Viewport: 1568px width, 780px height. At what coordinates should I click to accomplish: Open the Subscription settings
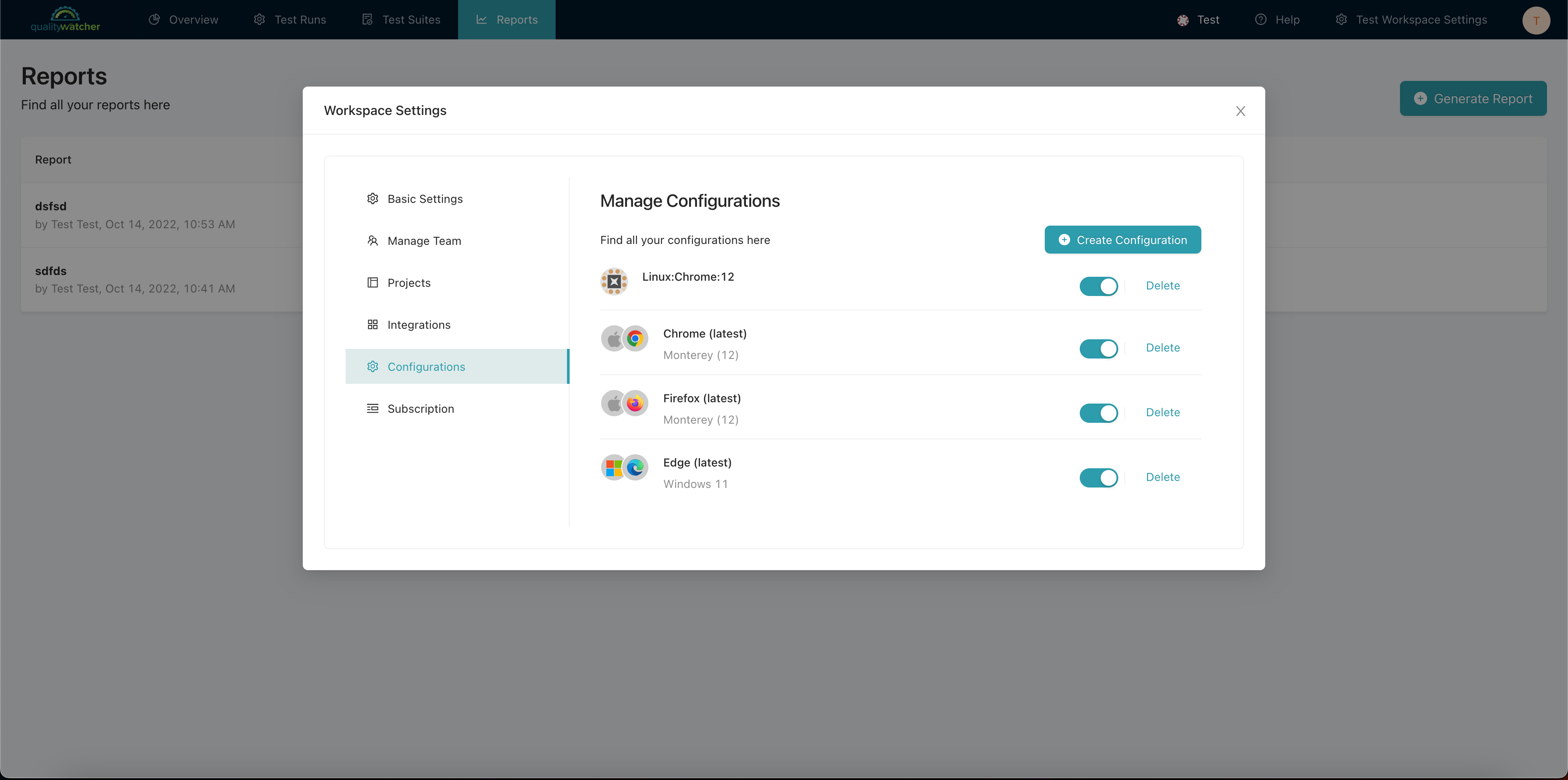(x=457, y=408)
